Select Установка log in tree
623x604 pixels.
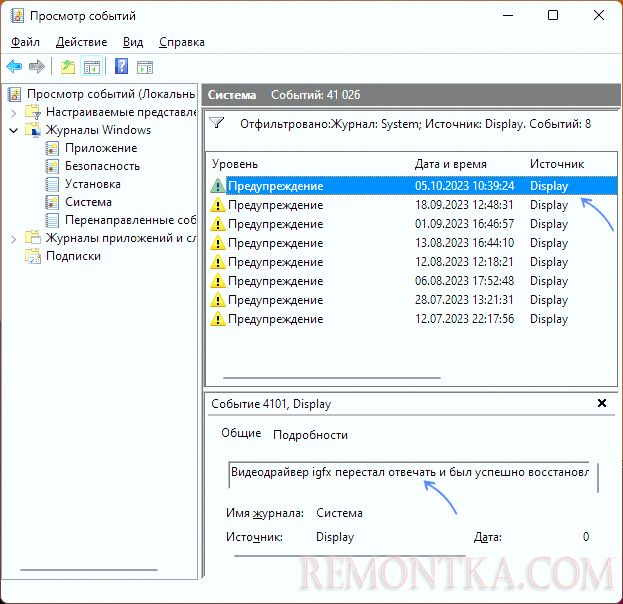point(93,184)
